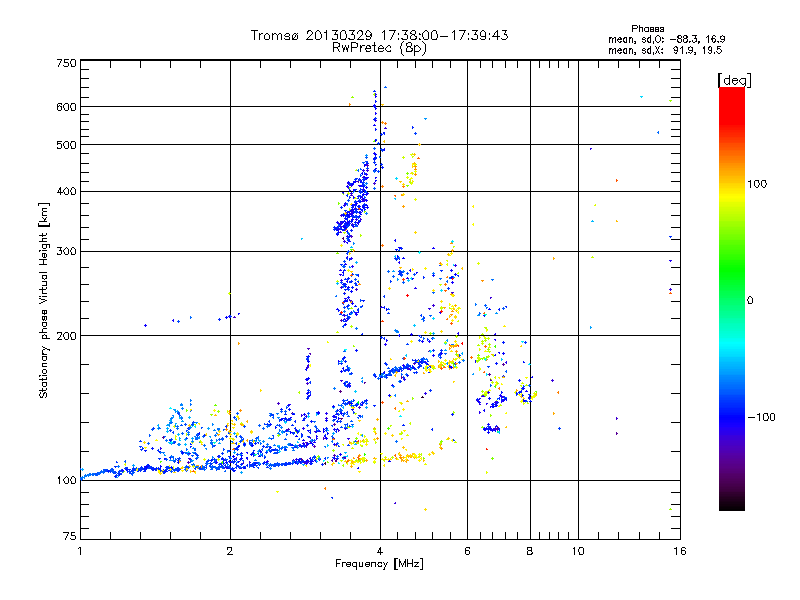
Task: Click the 'mean, sd,O: -88.3, 16.9' line
Action: click(x=667, y=39)
